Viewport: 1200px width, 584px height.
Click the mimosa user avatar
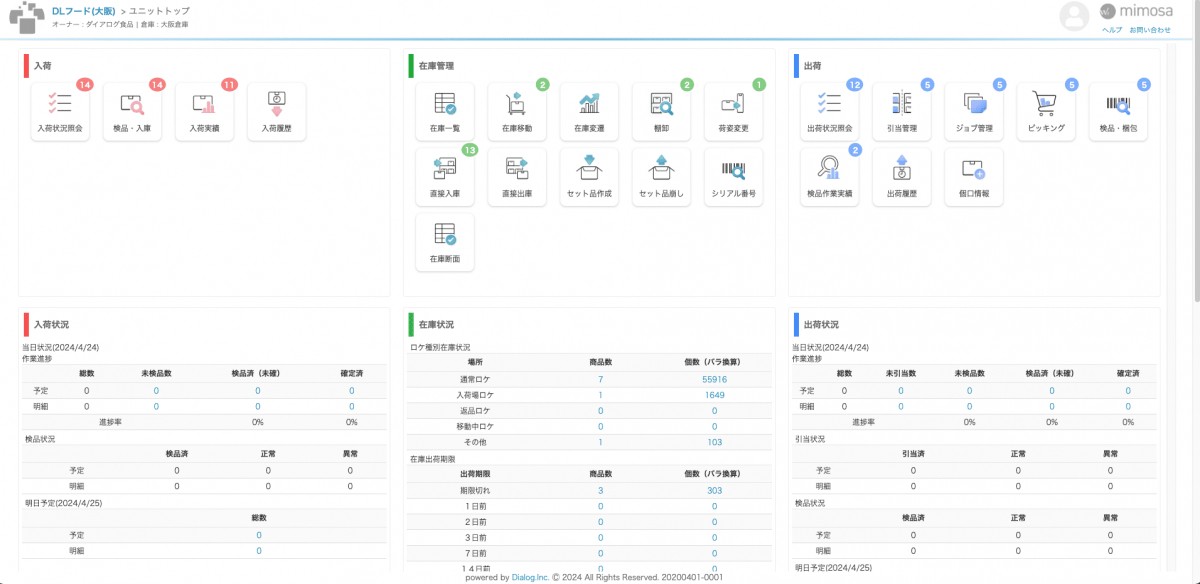pos(1072,16)
